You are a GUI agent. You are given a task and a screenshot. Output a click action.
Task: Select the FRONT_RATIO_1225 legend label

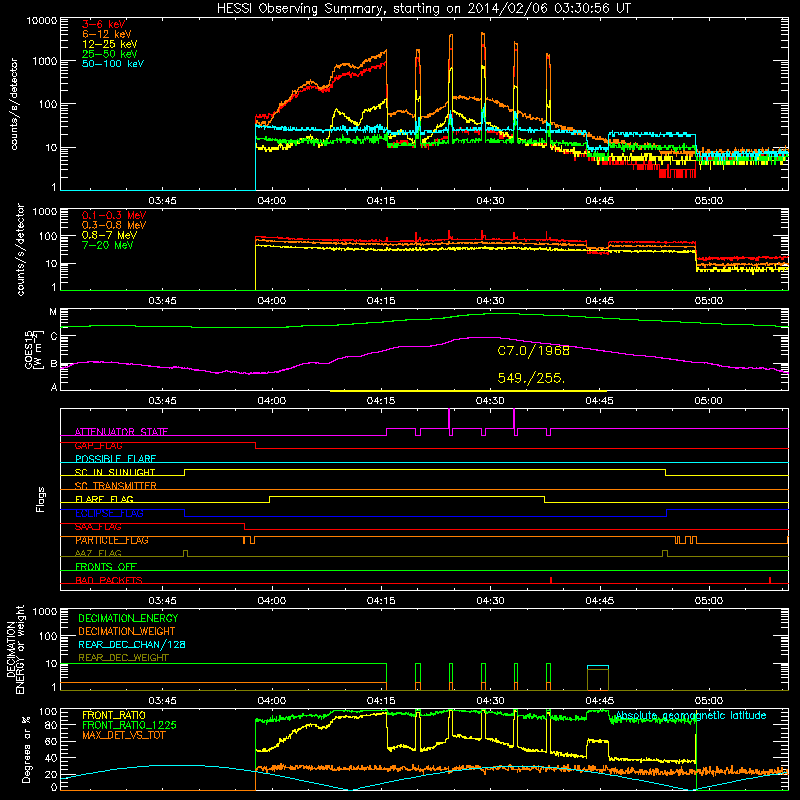coord(130,725)
